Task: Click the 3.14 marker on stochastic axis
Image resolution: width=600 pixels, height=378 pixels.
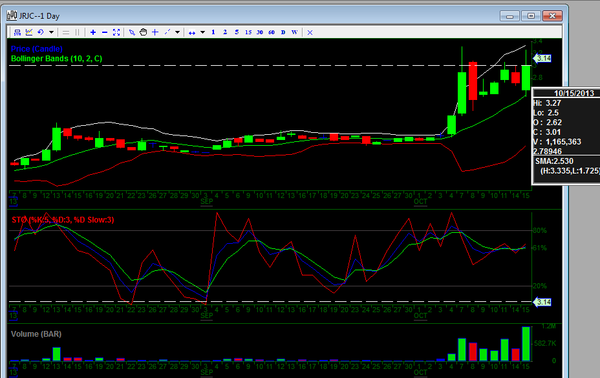Action: (543, 302)
